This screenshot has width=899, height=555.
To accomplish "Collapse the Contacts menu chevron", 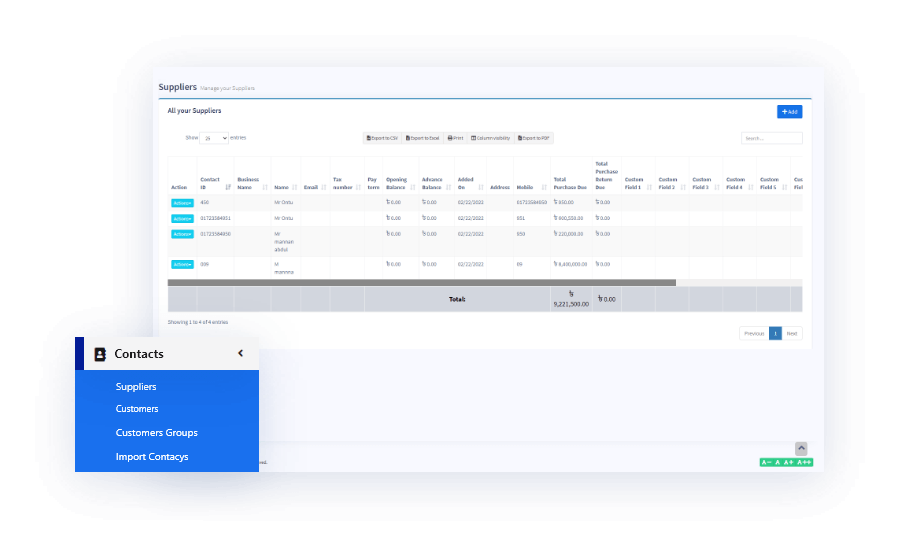I will (240, 353).
